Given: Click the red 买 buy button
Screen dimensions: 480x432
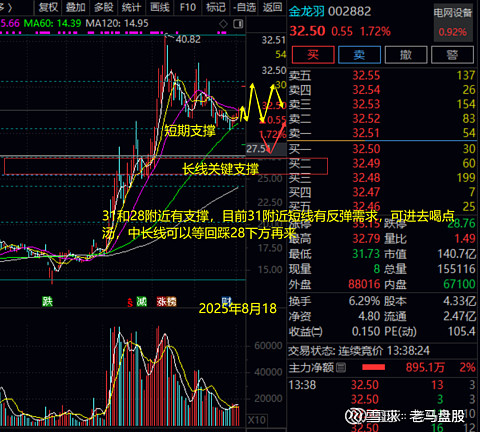Looking at the screenshot, I should [x=313, y=55].
